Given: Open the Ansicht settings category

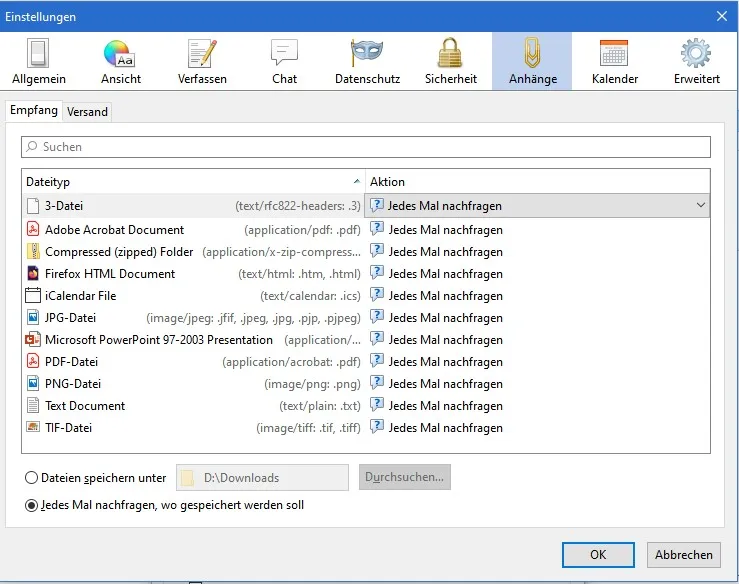Looking at the screenshot, I should pyautogui.click(x=121, y=61).
